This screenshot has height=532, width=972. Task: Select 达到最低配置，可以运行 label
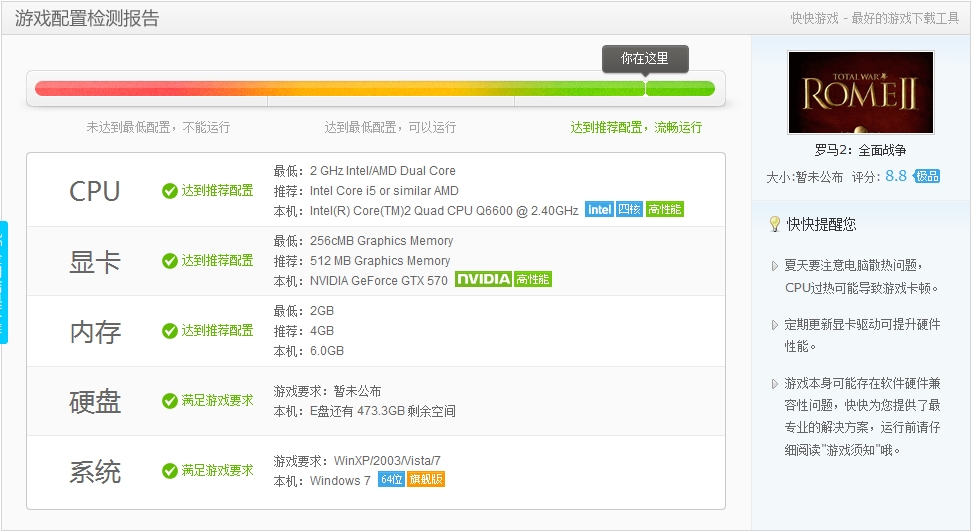[391, 128]
